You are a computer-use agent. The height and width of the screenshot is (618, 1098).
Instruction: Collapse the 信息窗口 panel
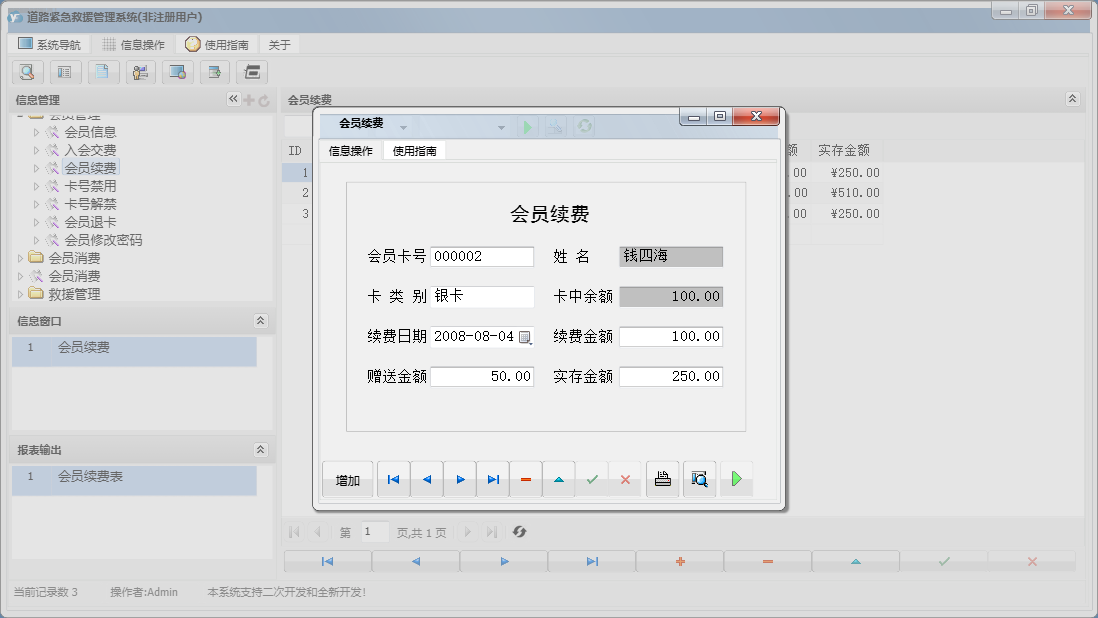[259, 321]
